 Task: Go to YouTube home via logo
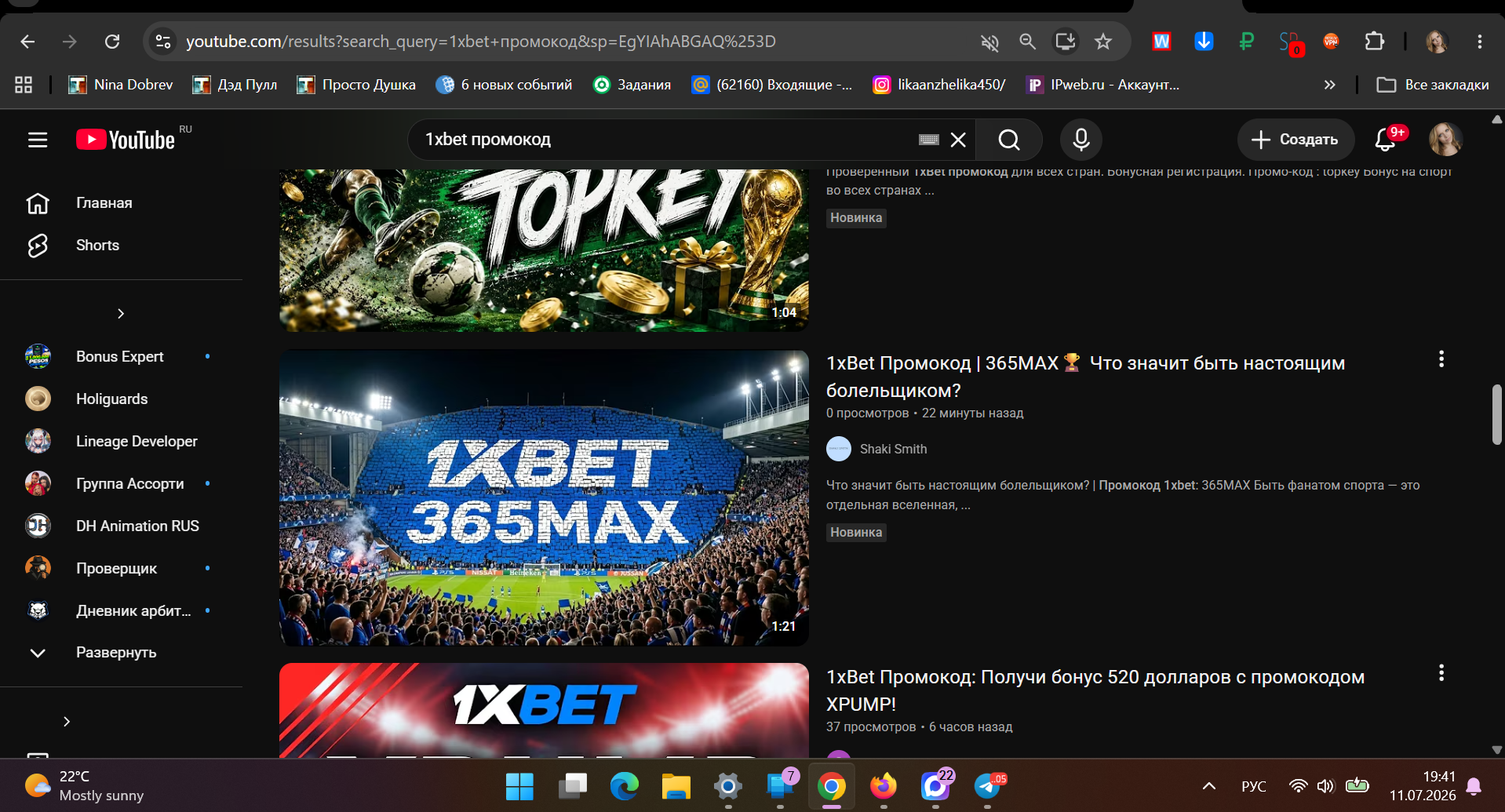[126, 140]
